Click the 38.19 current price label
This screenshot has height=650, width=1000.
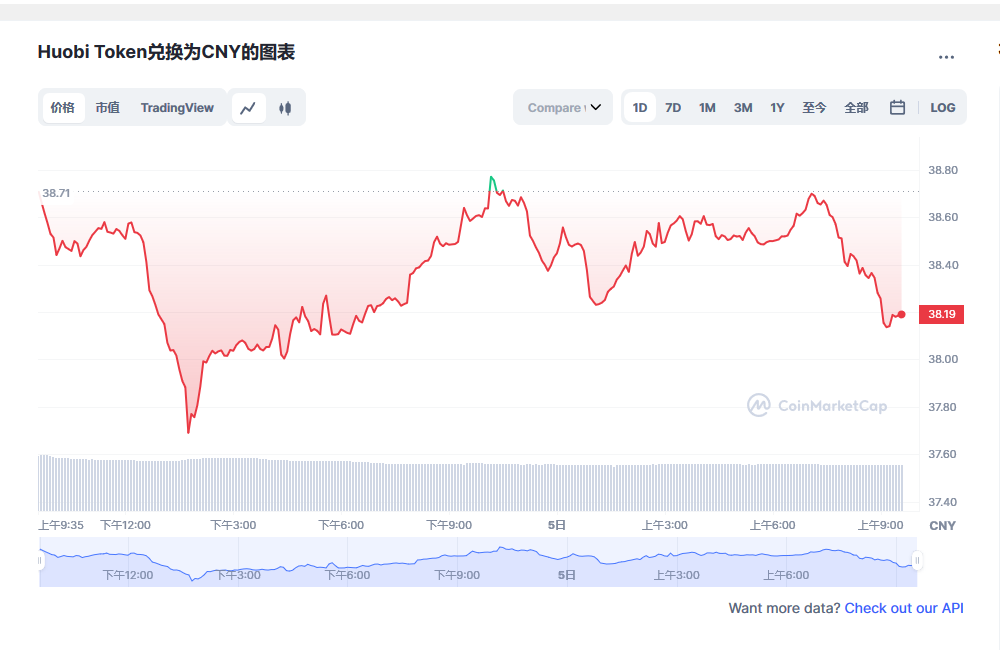(x=941, y=314)
